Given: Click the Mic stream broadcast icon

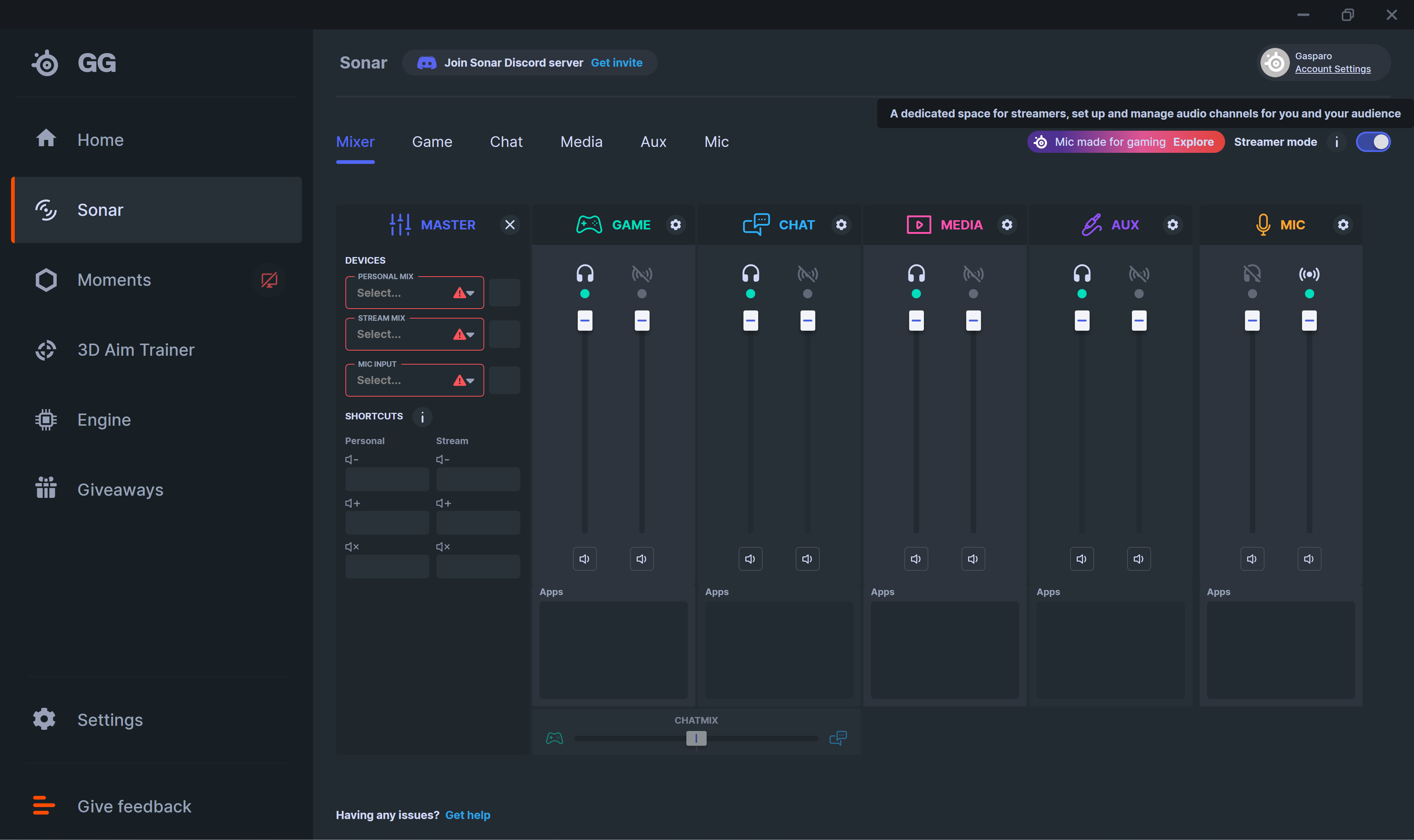Looking at the screenshot, I should (x=1309, y=274).
